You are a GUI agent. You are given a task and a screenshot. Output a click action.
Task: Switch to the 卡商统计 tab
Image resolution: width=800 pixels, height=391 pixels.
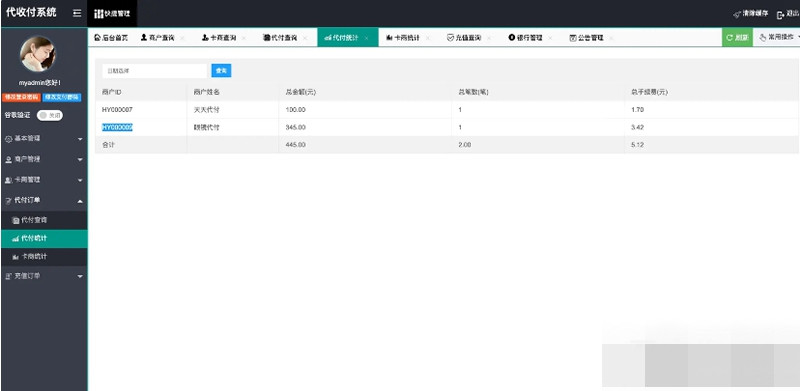(403, 38)
